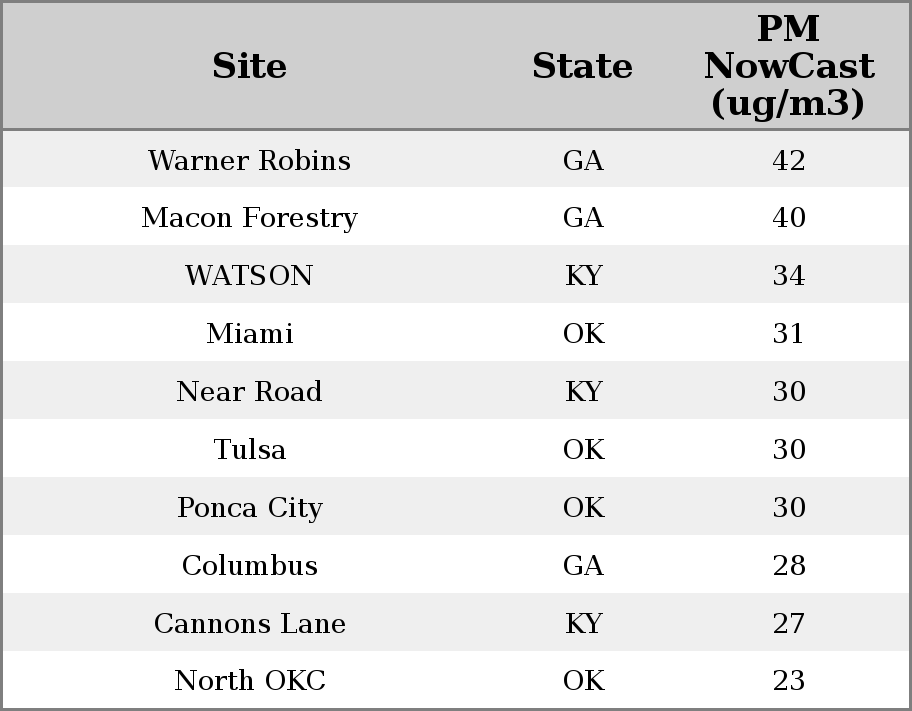Image resolution: width=912 pixels, height=711 pixels.
Task: Click the PM value 31
Action: [x=788, y=334]
